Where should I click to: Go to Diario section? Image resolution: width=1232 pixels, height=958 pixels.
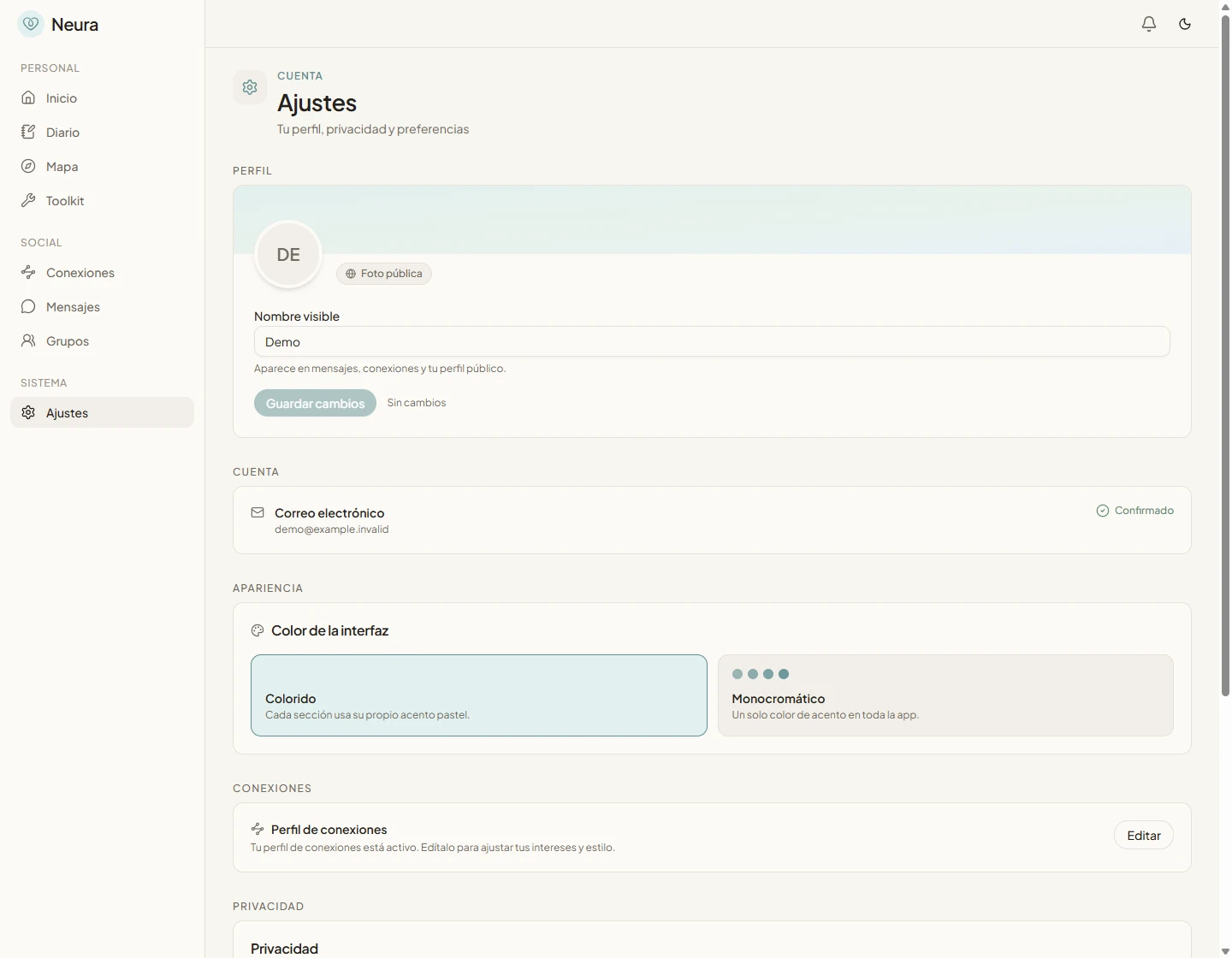tap(102, 133)
